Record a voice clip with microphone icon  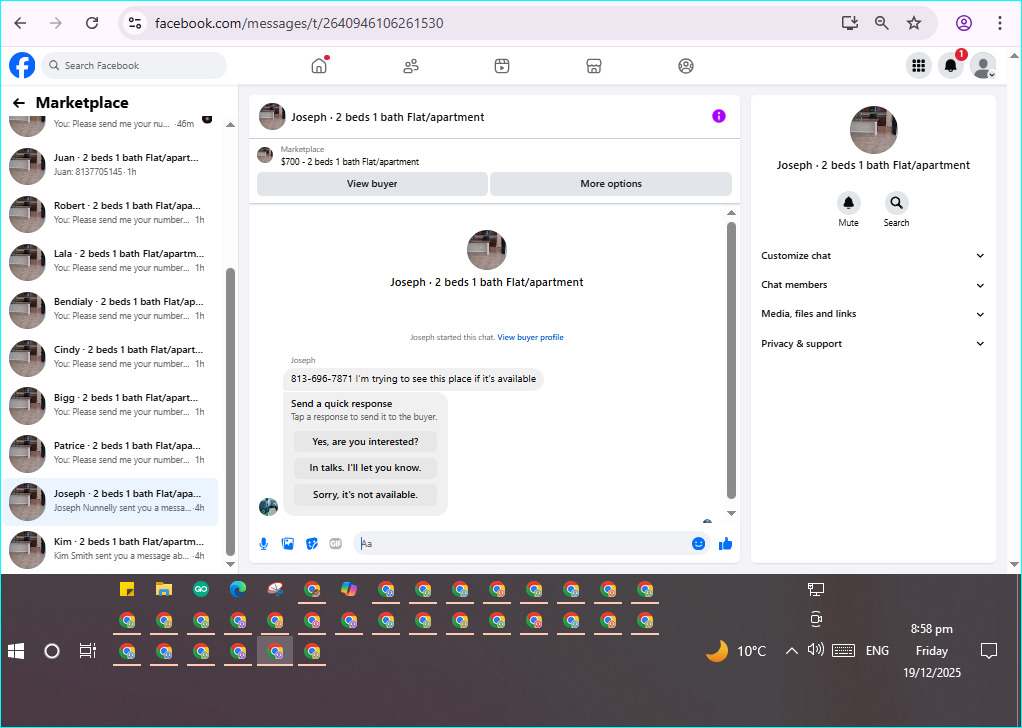point(264,544)
